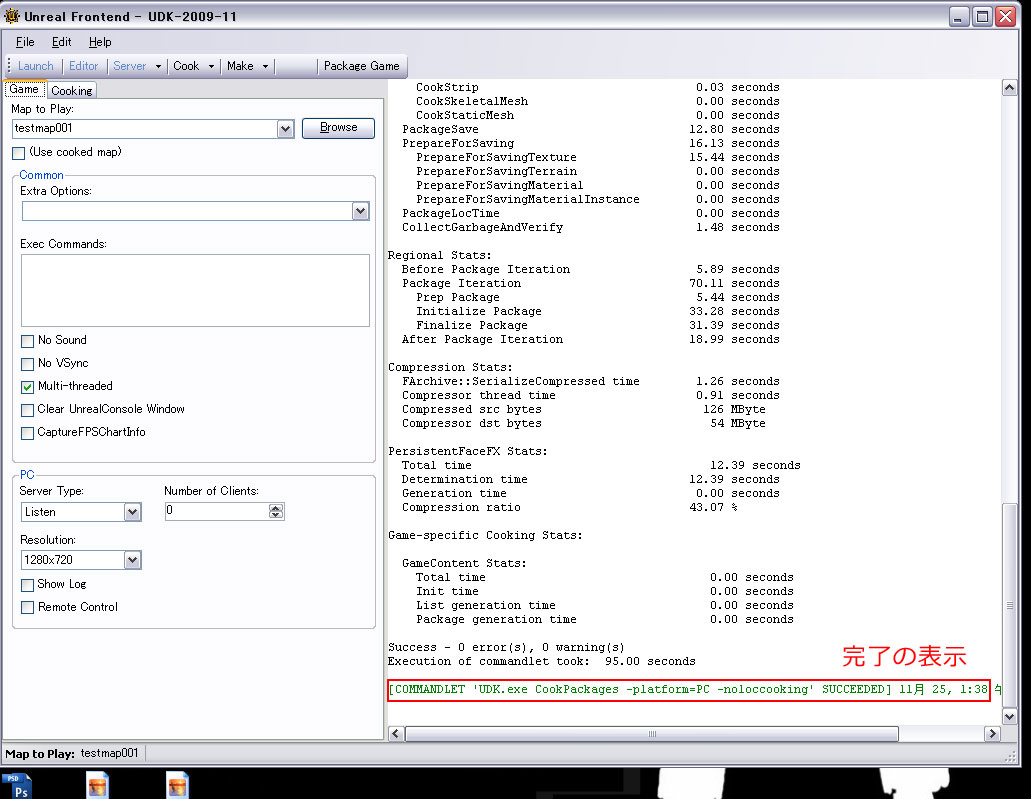The width and height of the screenshot is (1031, 799).
Task: Click the 'Regional Stats:' heading in the log
Action: point(439,255)
